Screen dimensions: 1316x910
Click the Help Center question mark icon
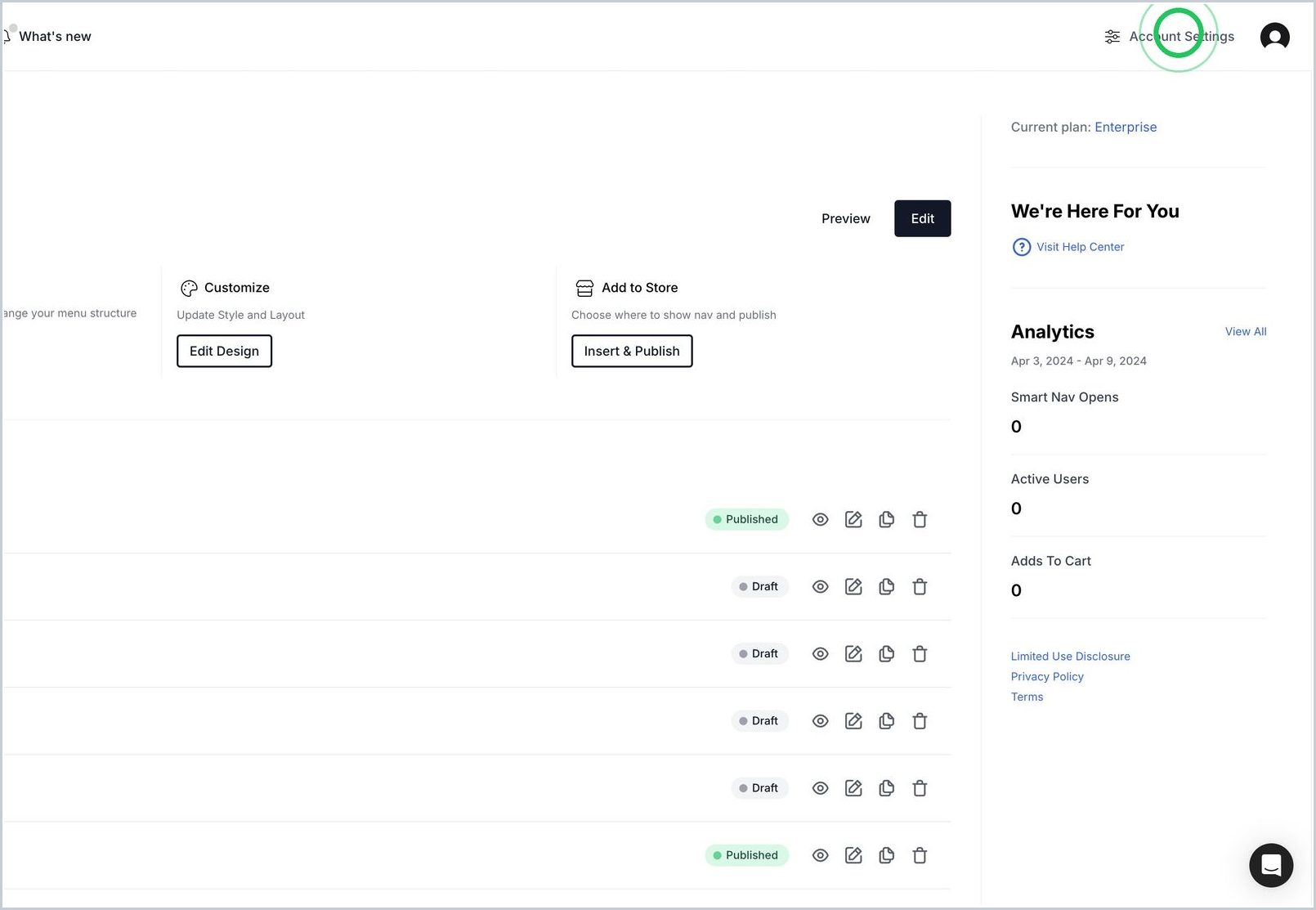[x=1021, y=247]
